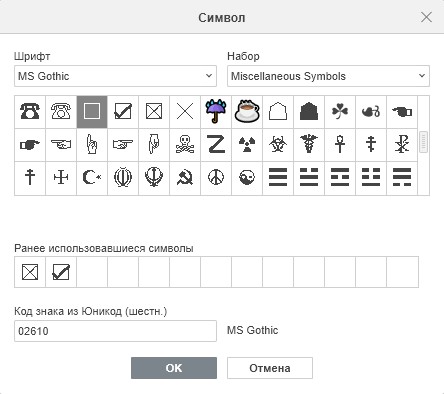This screenshot has height=394, width=444.
Task: Choose the white up pointing hand symbol
Action: coord(92,145)
